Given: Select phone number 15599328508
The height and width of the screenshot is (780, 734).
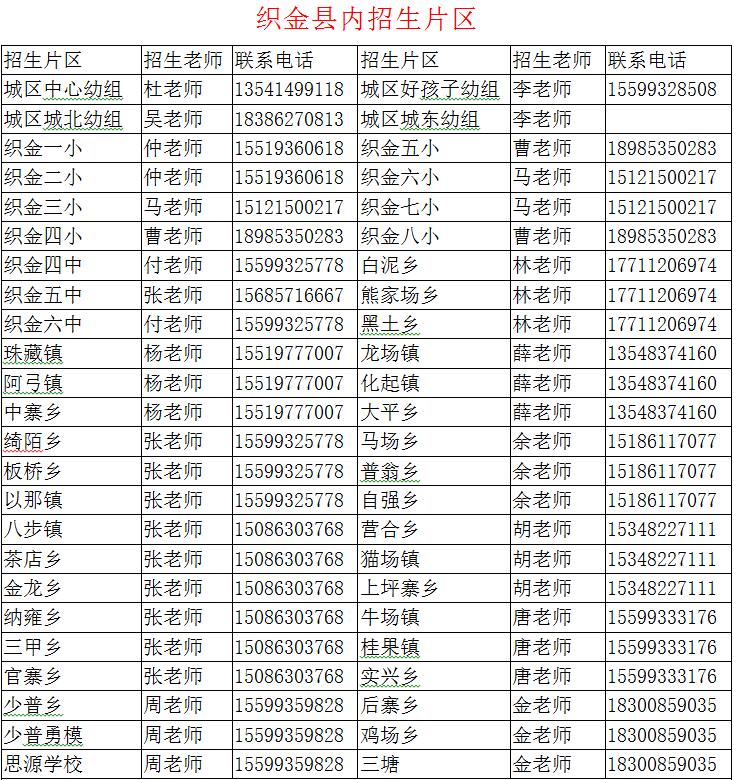Looking at the screenshot, I should [662, 90].
